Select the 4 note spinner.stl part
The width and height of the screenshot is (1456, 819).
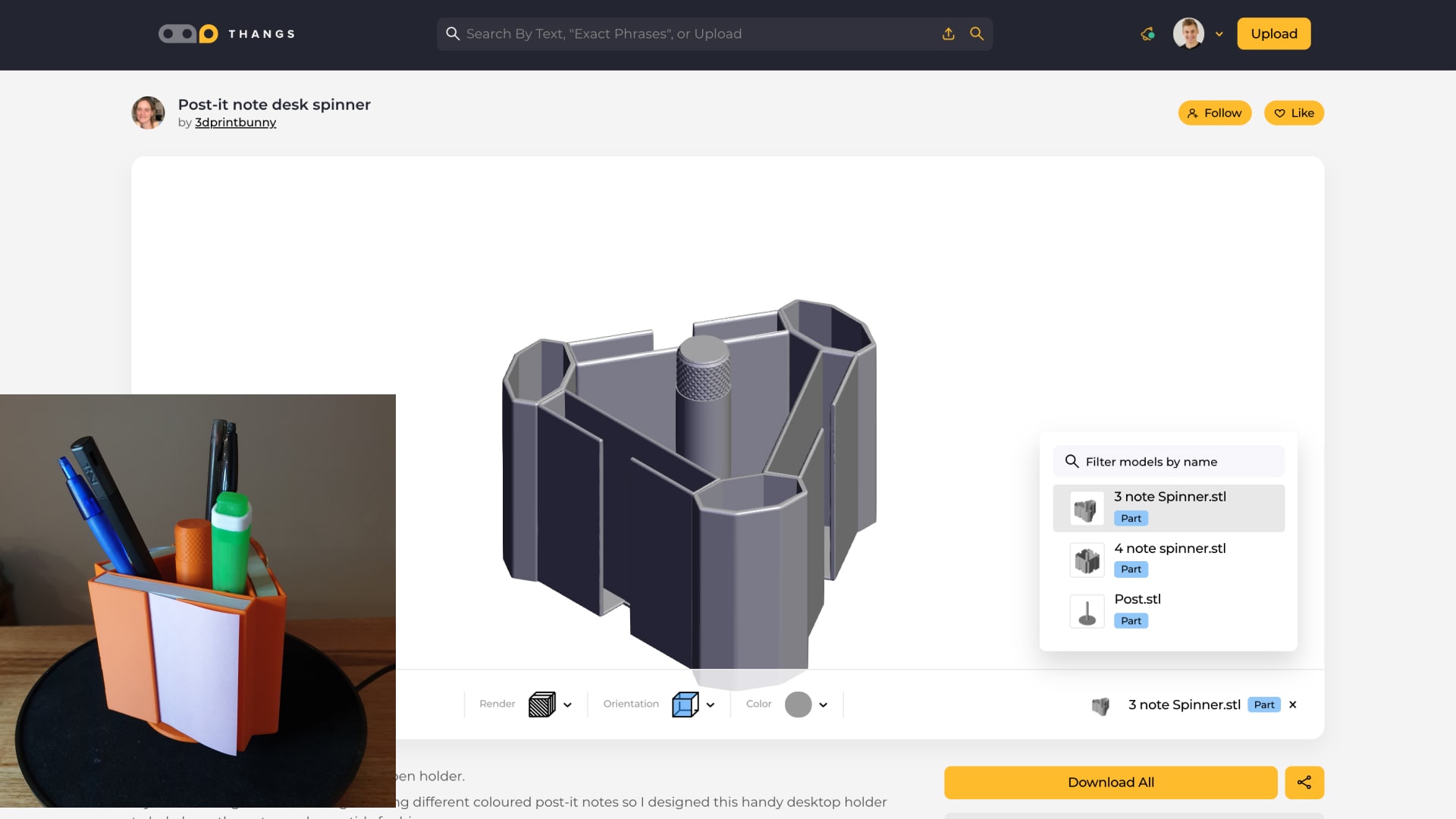(1170, 557)
